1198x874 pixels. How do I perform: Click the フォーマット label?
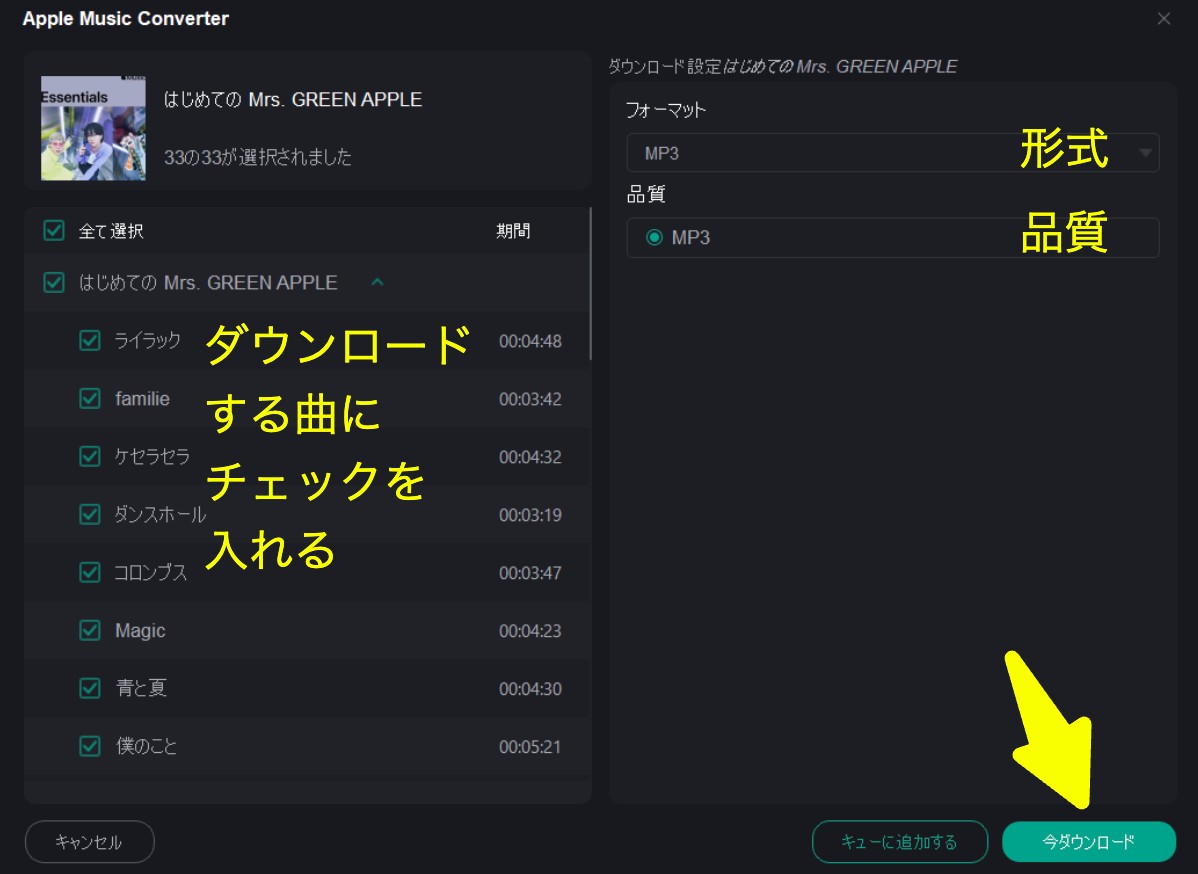665,110
